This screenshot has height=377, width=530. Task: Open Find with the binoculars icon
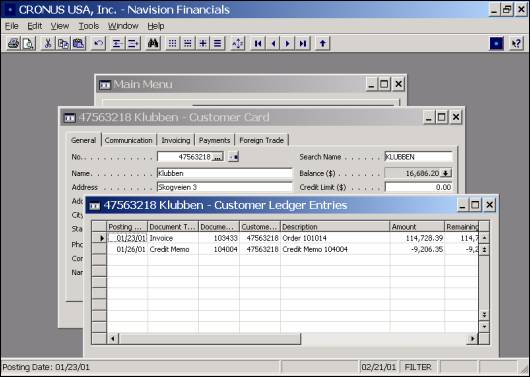click(153, 43)
